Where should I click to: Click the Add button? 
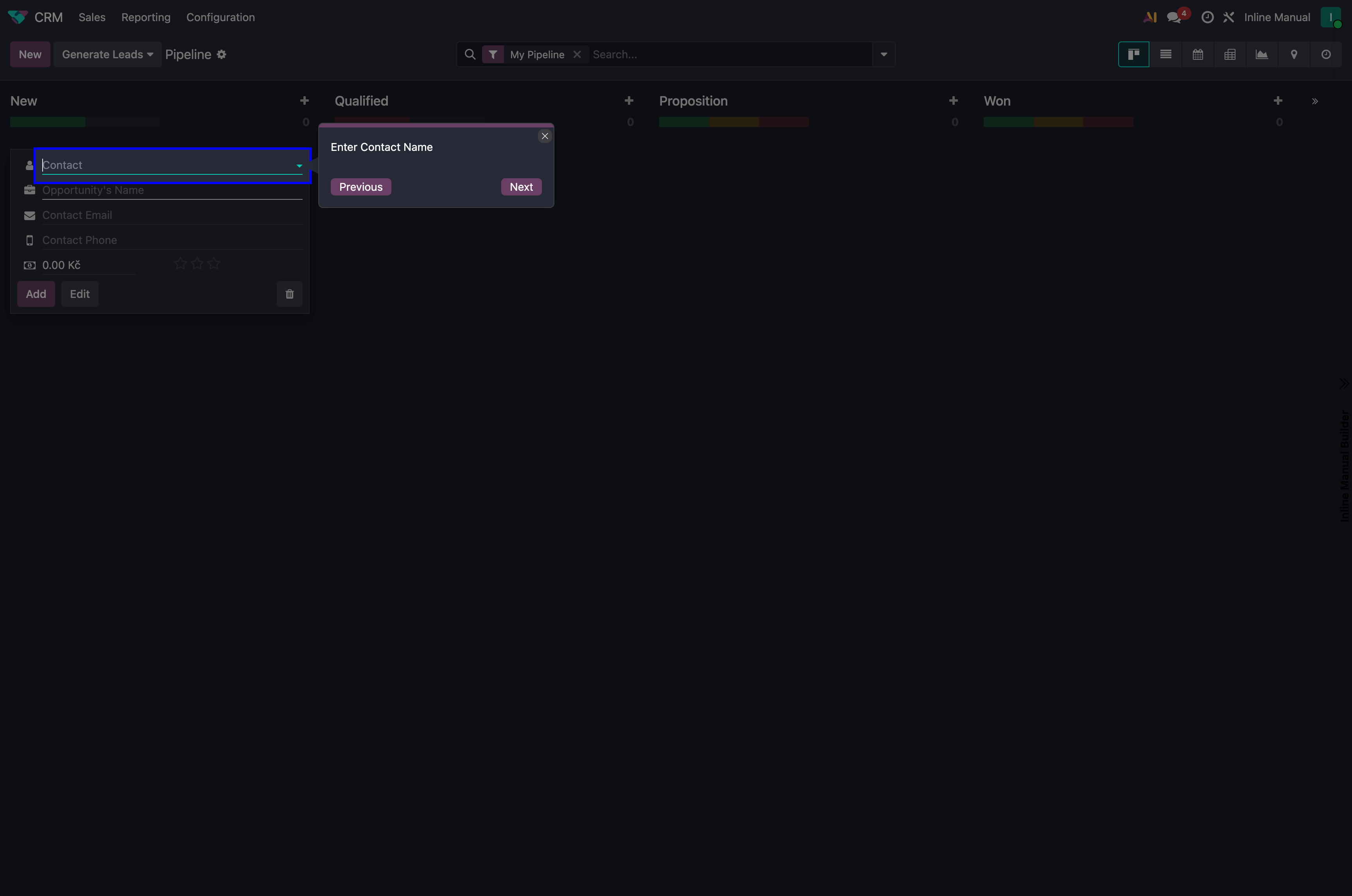point(36,294)
